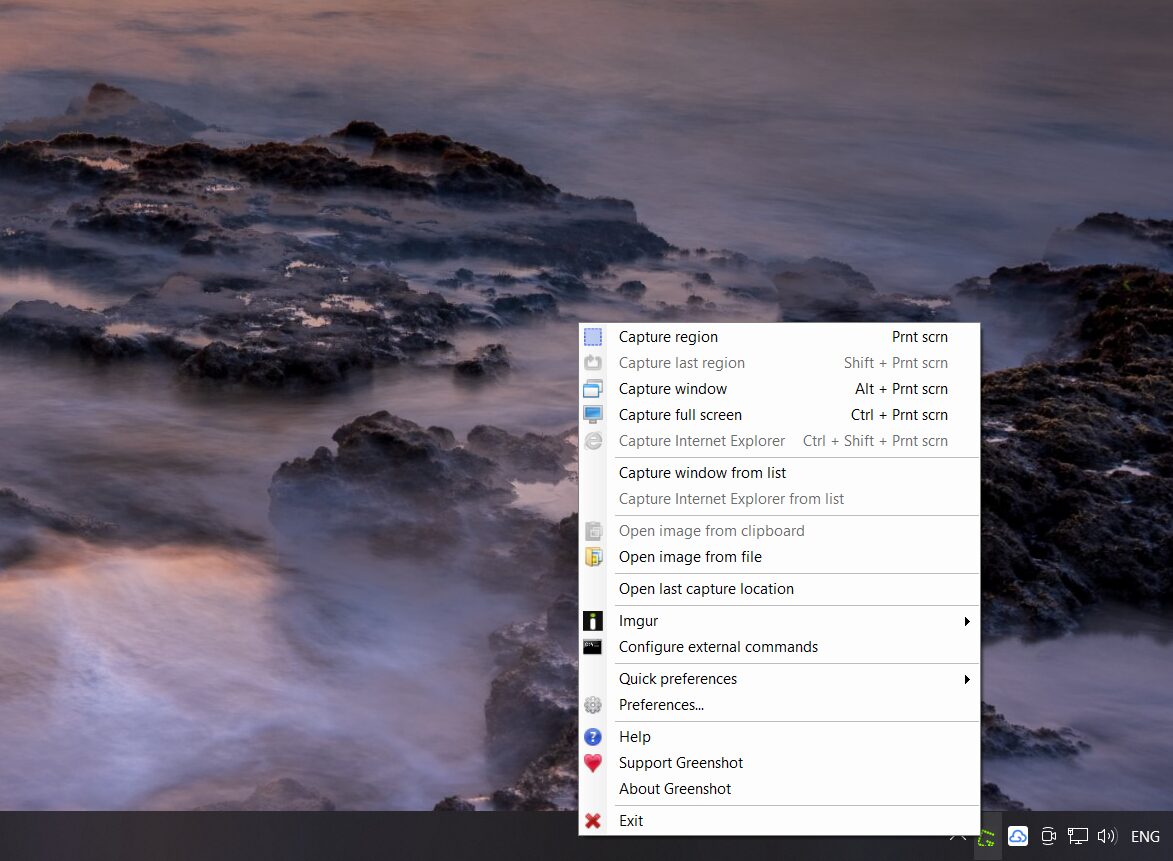Show hidden icons using the tray chevron
Image resolution: width=1173 pixels, height=861 pixels.
[x=957, y=837]
